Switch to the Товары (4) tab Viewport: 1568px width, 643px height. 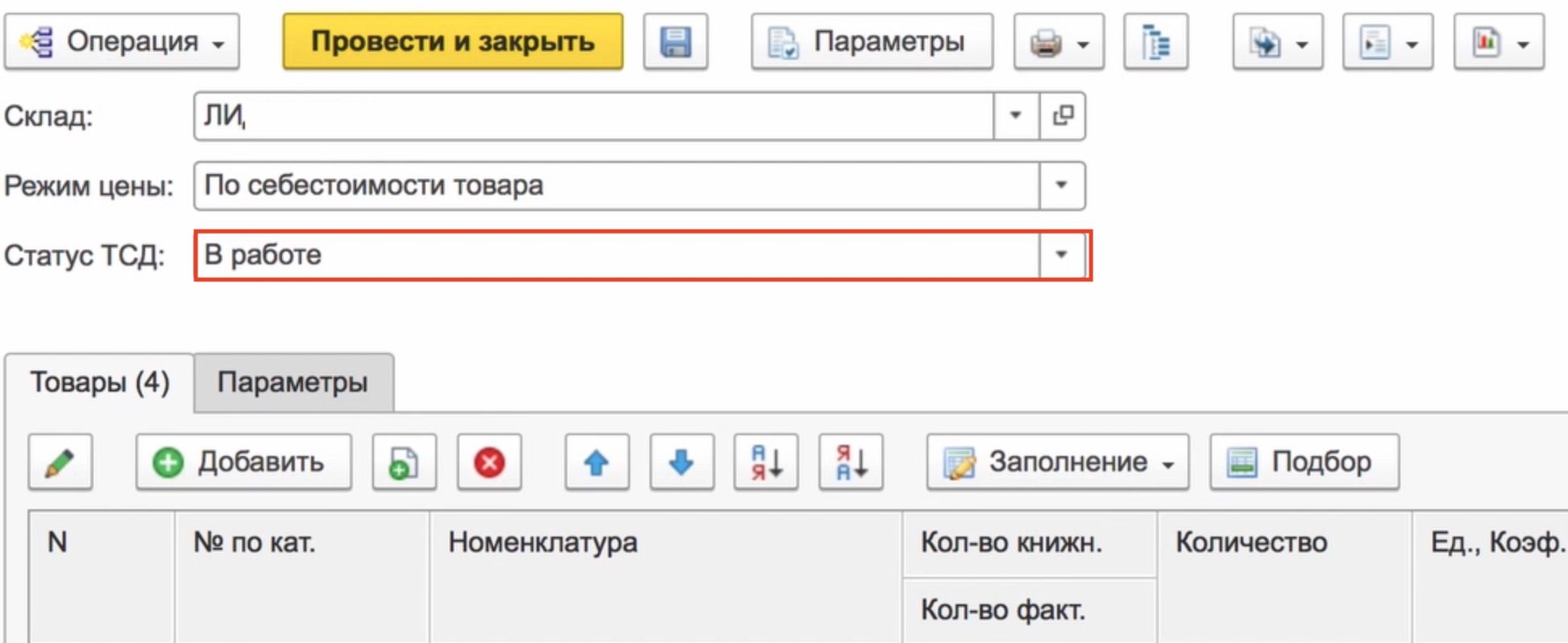pos(99,382)
